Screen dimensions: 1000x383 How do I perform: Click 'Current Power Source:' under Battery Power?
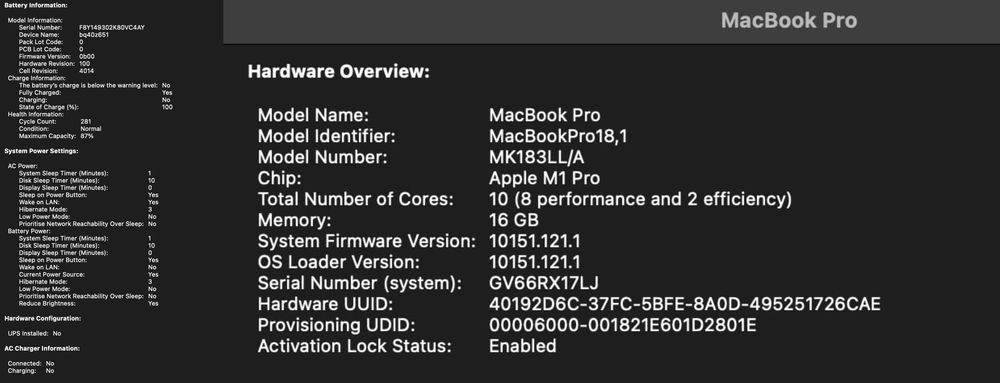(x=52, y=275)
